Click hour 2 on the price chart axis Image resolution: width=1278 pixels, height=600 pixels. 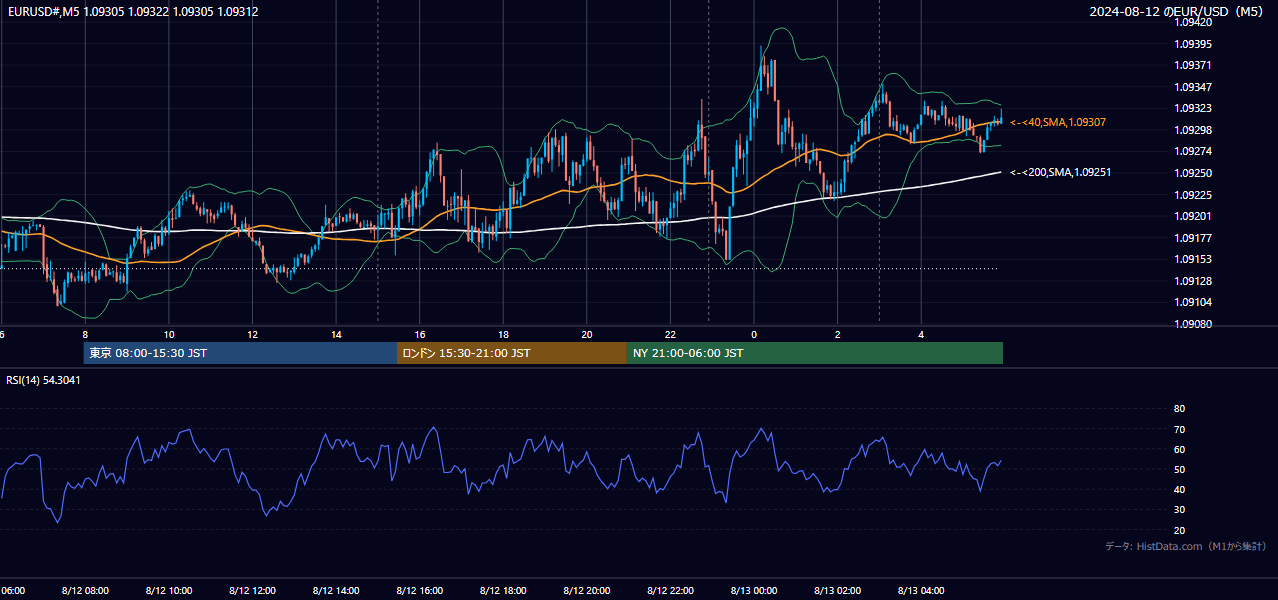point(838,334)
